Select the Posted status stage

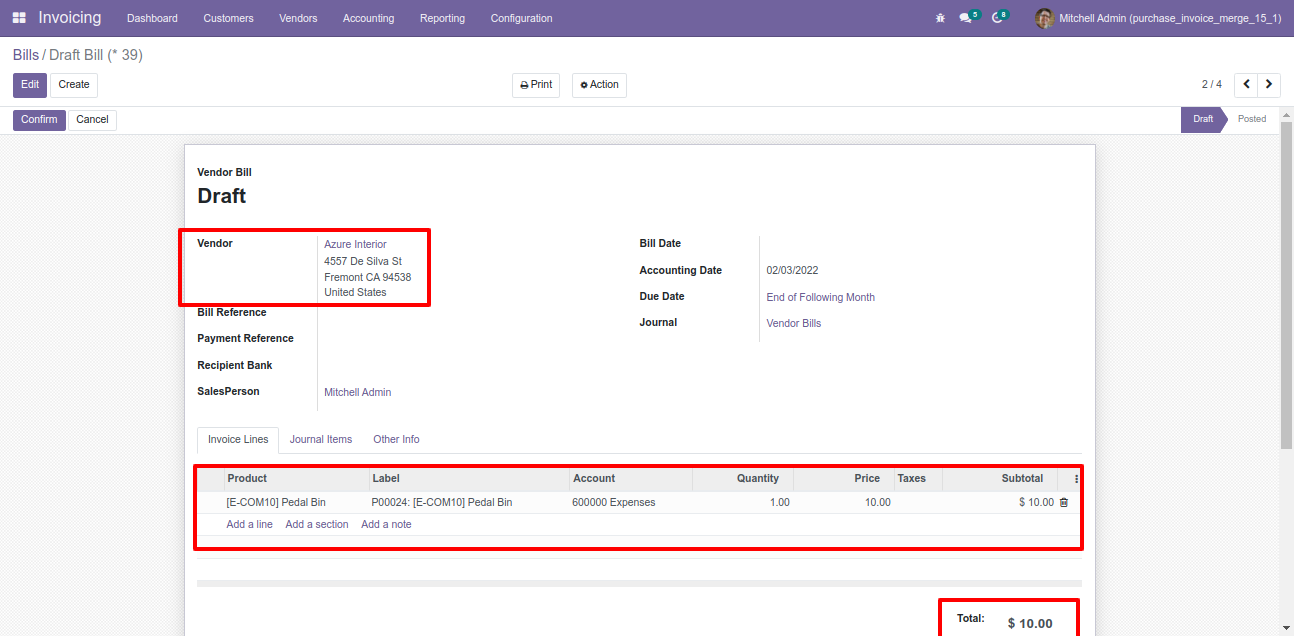pyautogui.click(x=1252, y=119)
